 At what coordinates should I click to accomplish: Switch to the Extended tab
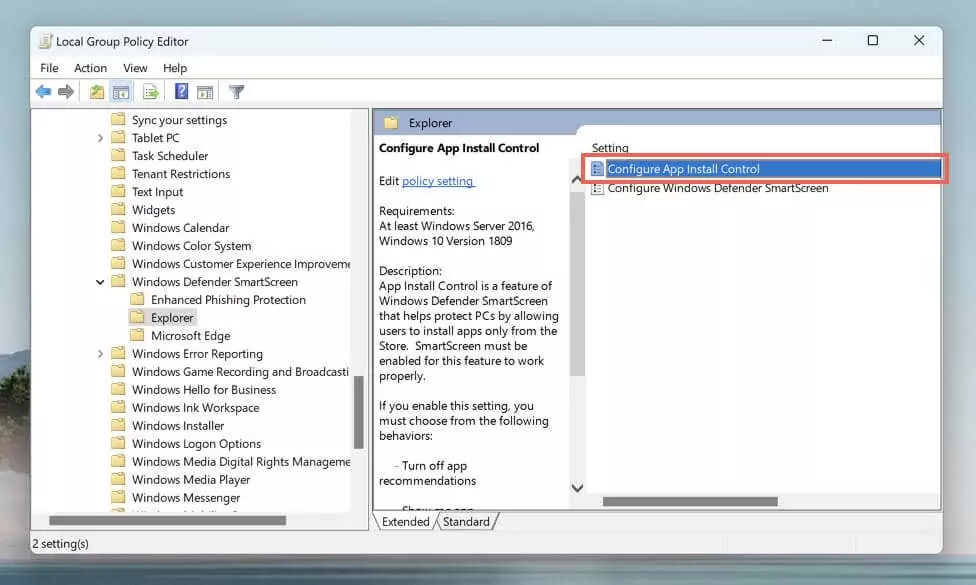[x=405, y=522]
